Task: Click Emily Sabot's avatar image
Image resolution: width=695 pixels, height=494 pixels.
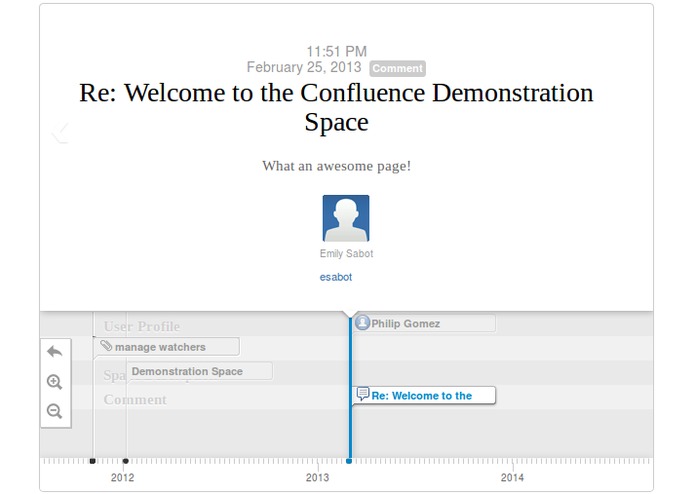Action: point(346,218)
